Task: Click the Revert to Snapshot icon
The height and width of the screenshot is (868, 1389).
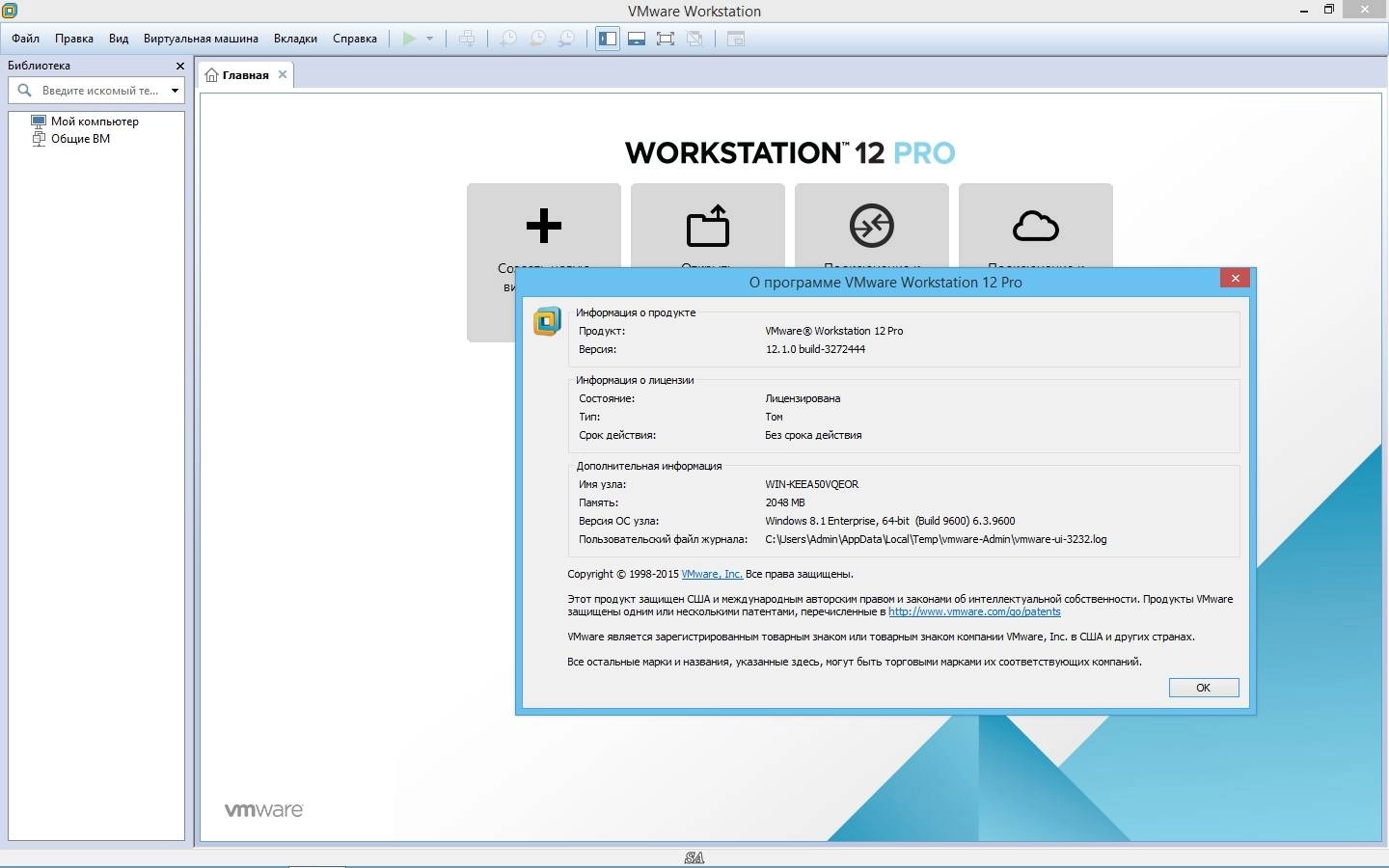Action: click(x=537, y=39)
